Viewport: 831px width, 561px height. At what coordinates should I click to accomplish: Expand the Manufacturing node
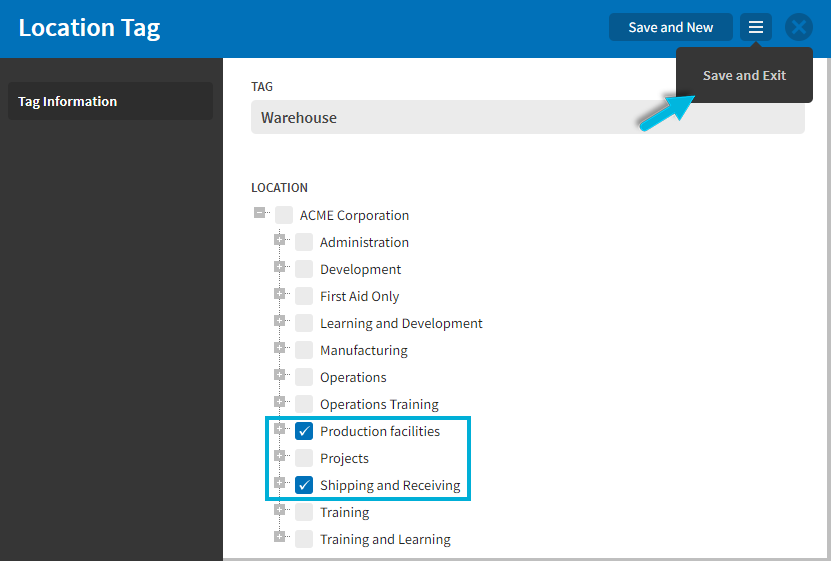coord(279,348)
